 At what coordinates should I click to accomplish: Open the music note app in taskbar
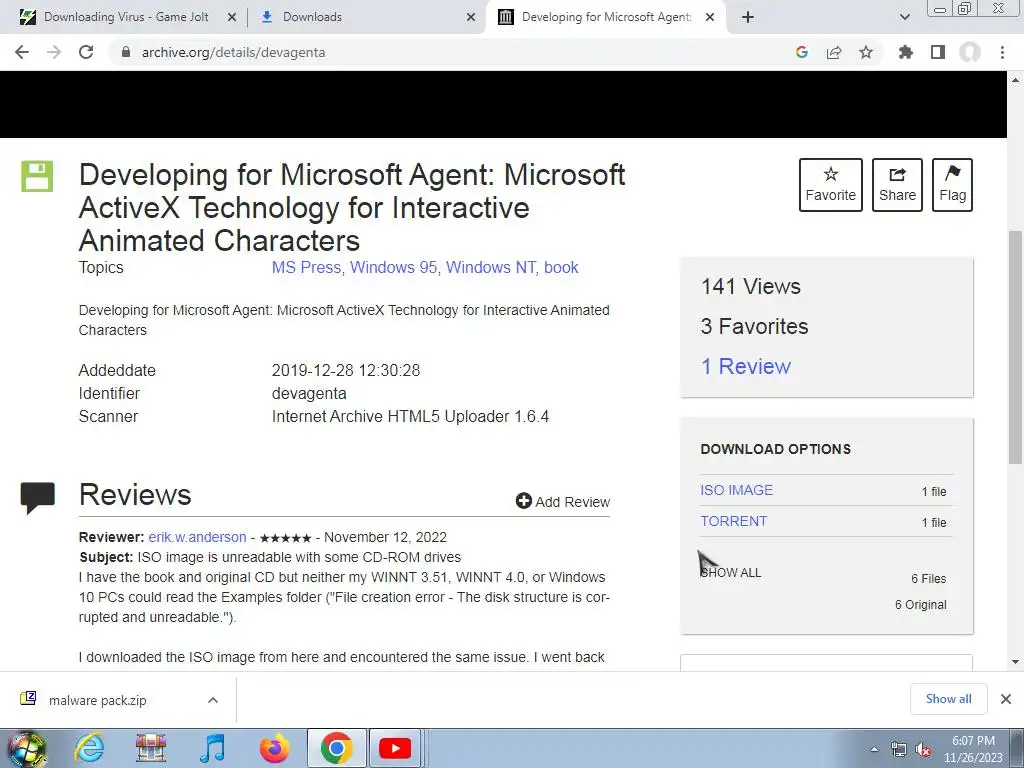(x=212, y=748)
